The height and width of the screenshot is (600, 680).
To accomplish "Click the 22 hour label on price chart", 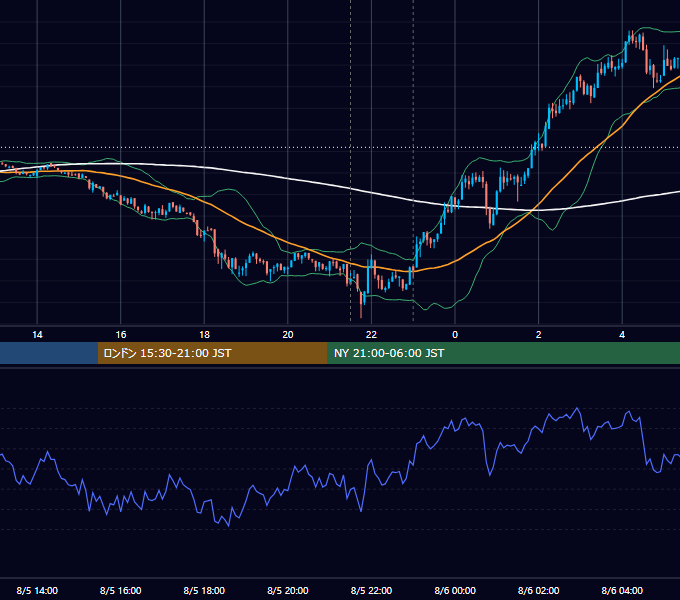I will coord(371,335).
